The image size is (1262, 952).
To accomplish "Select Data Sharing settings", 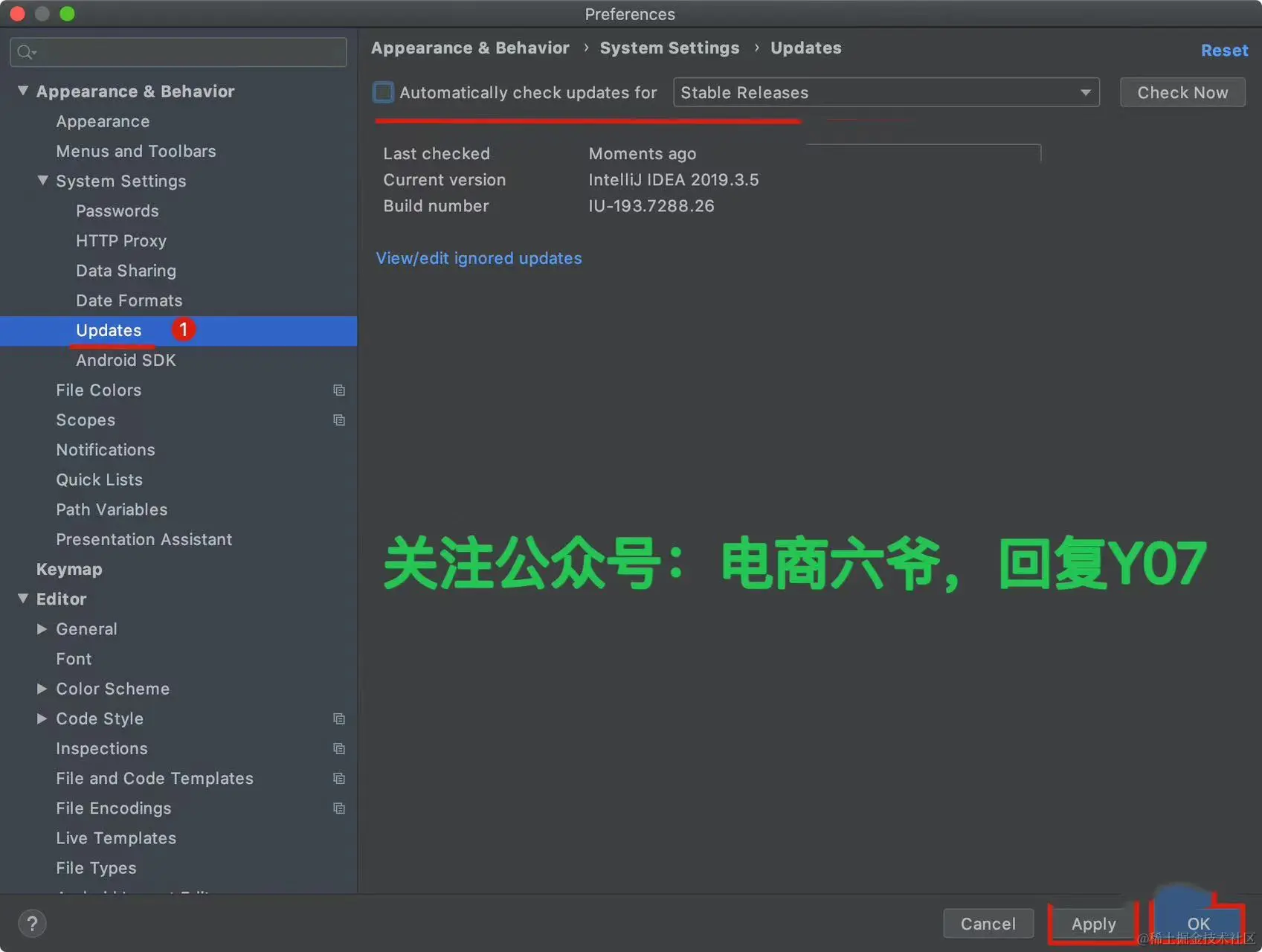I will coord(126,271).
